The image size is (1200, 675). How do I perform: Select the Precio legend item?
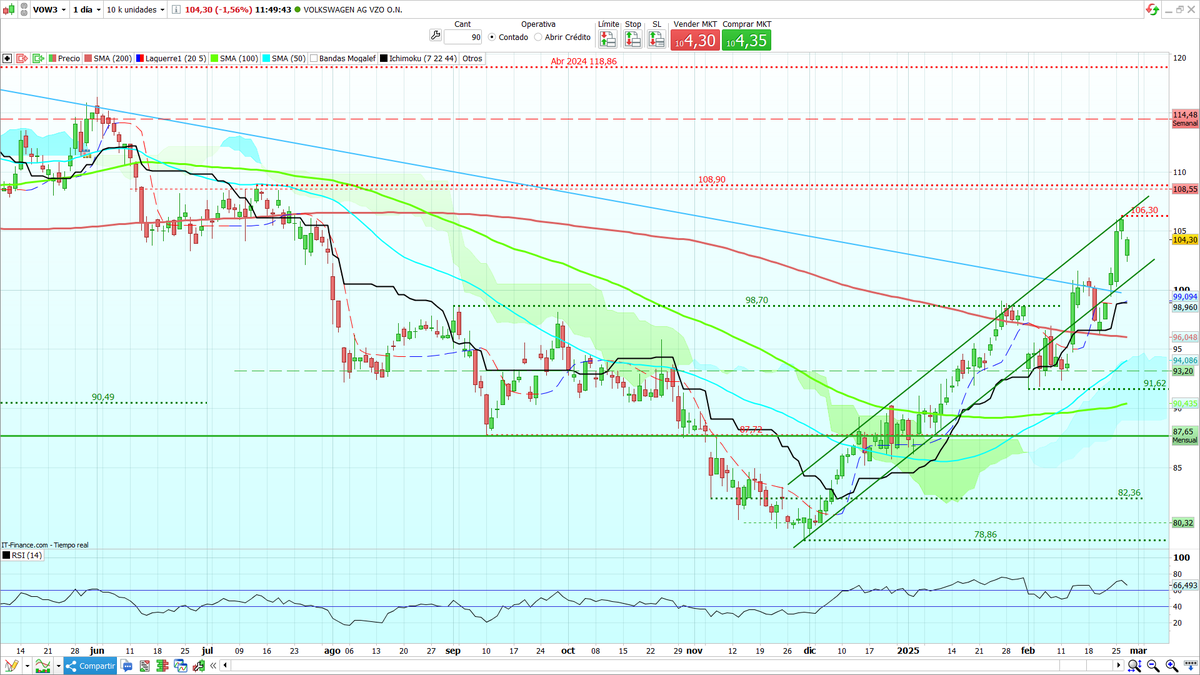point(64,58)
